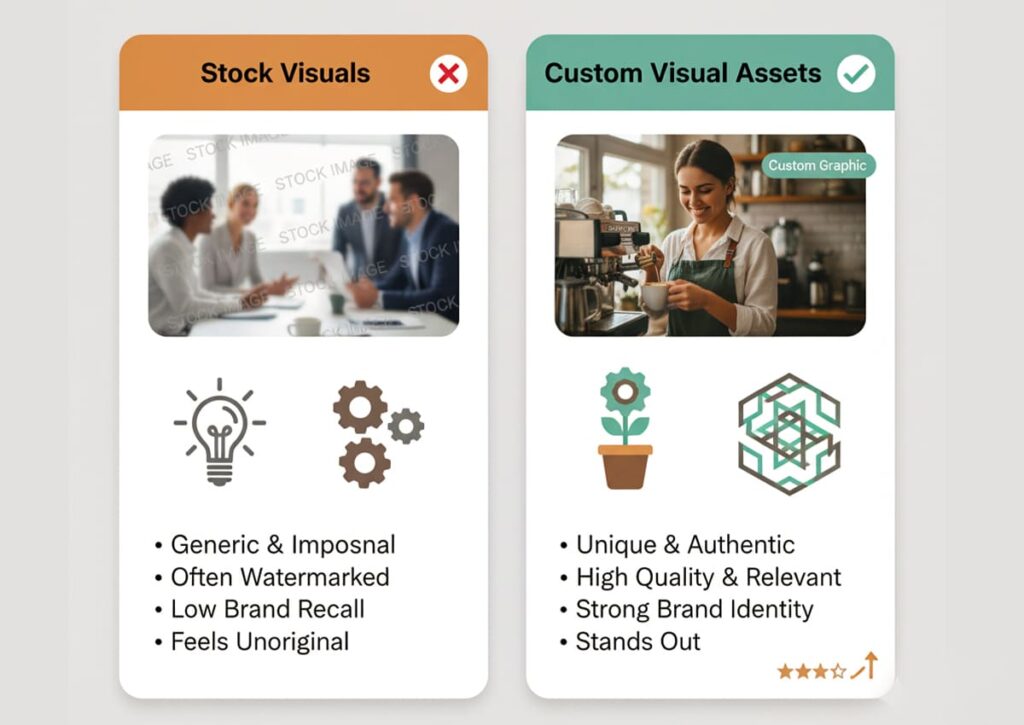Click the Custom Graphic badge label
The height and width of the screenshot is (725, 1024).
tap(818, 165)
